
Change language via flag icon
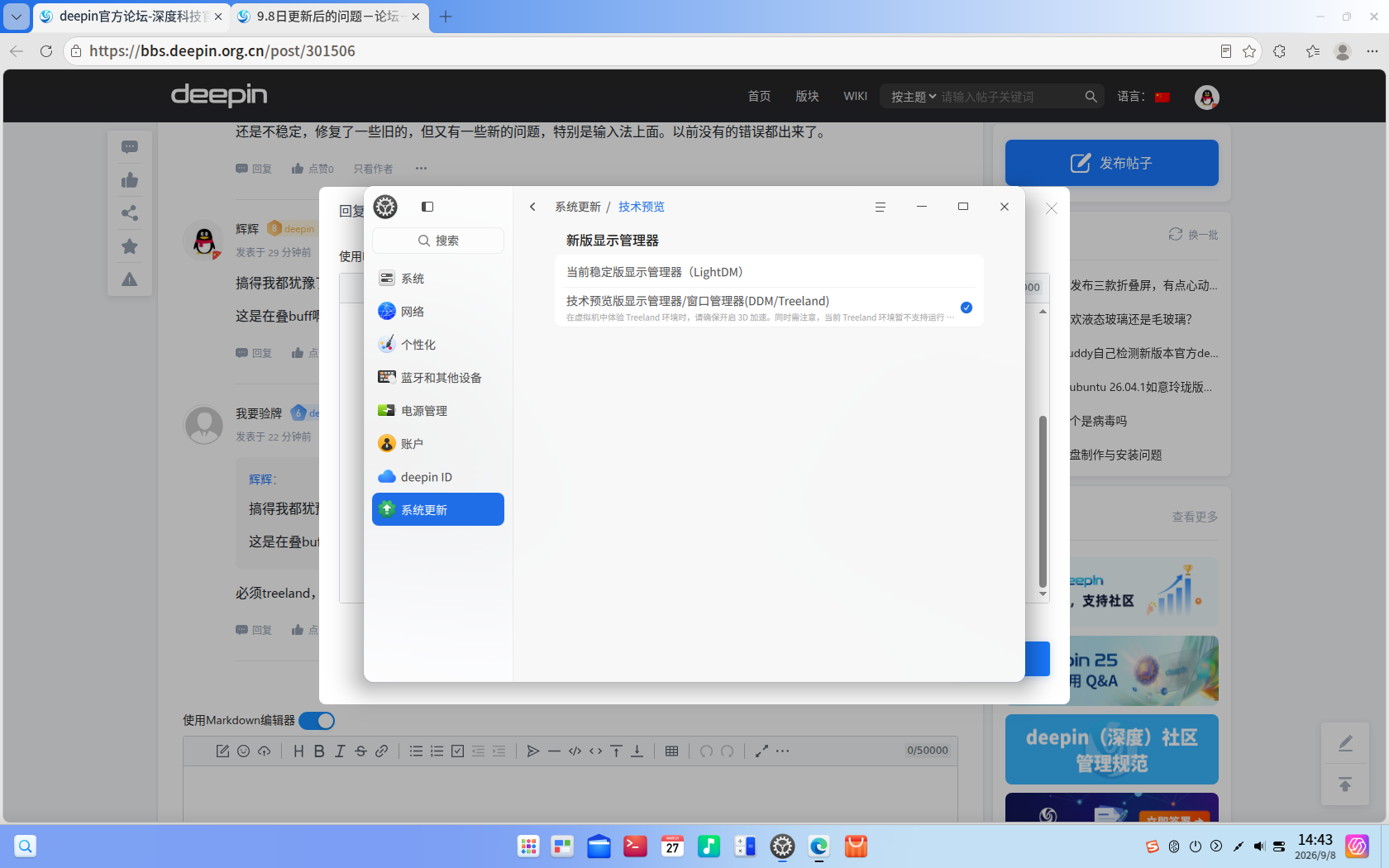click(1162, 97)
